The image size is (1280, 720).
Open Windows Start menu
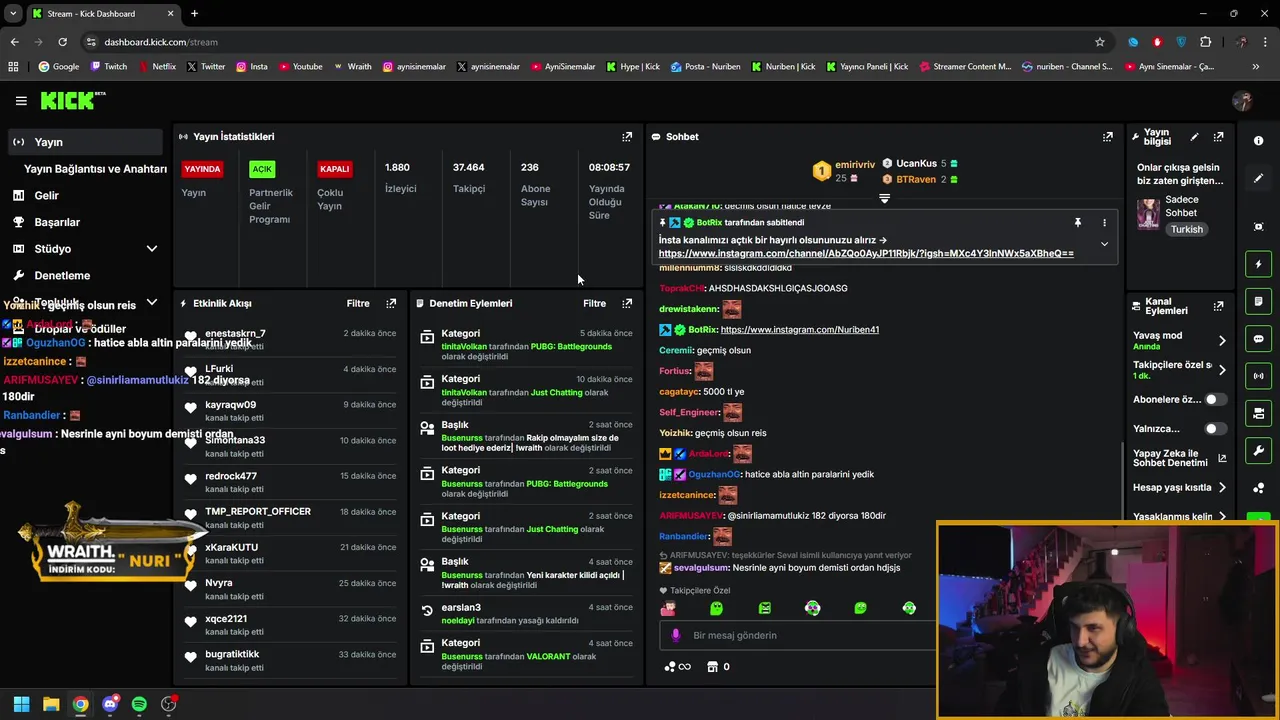[21, 704]
